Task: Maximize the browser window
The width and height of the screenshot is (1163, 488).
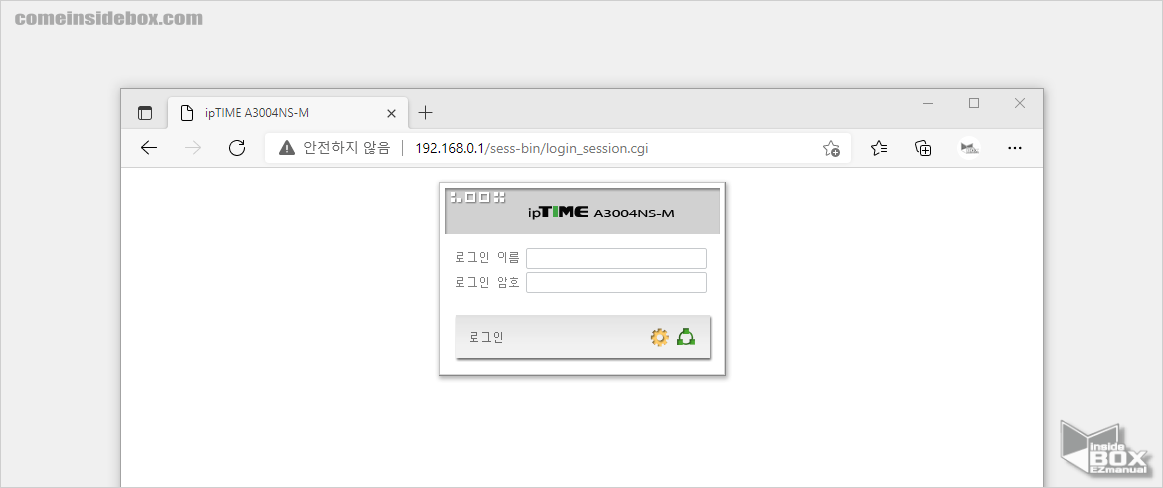Action: click(x=974, y=104)
